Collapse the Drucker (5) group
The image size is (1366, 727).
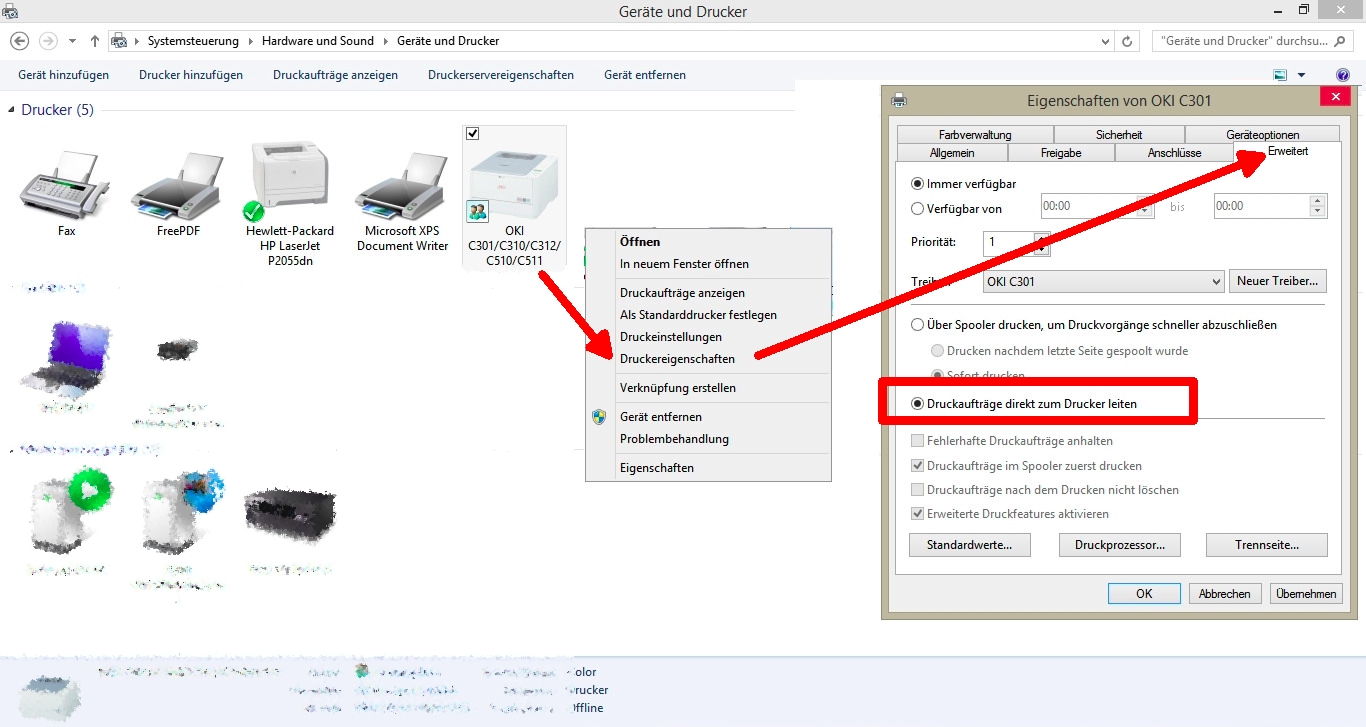coord(11,110)
